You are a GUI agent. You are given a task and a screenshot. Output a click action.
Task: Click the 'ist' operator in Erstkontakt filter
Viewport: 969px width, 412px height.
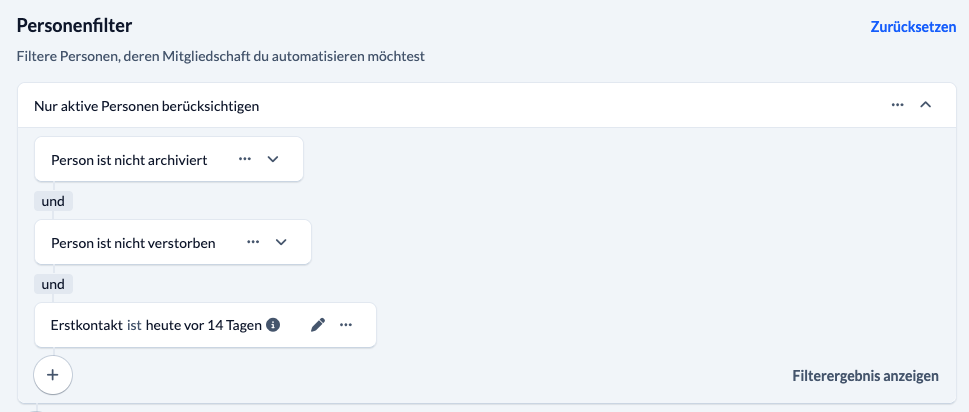pos(134,326)
